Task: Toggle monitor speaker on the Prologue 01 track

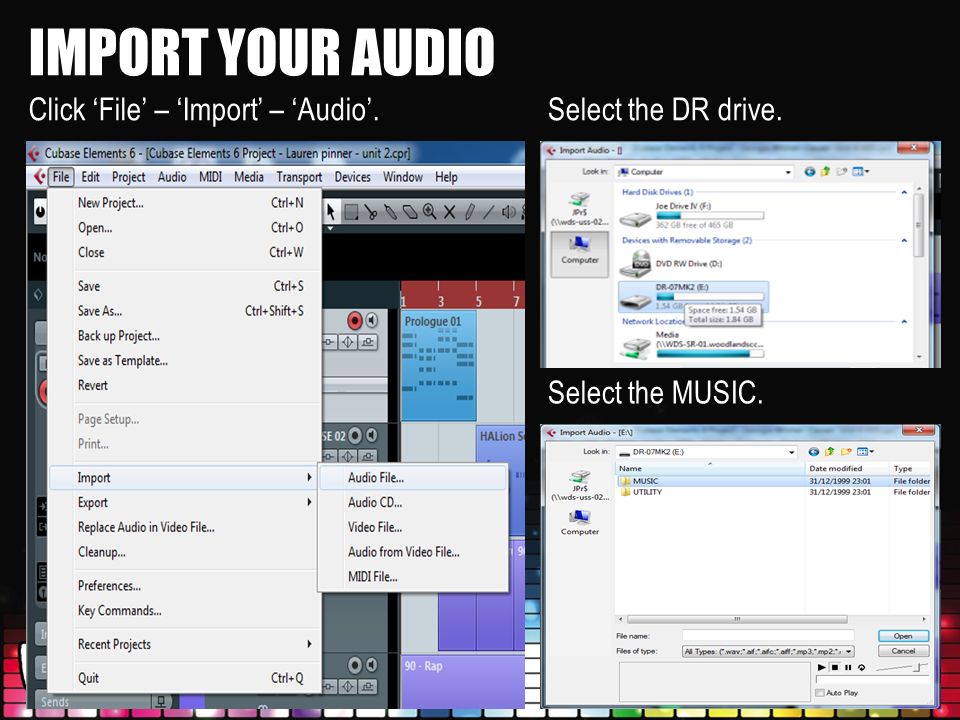Action: pyautogui.click(x=372, y=320)
